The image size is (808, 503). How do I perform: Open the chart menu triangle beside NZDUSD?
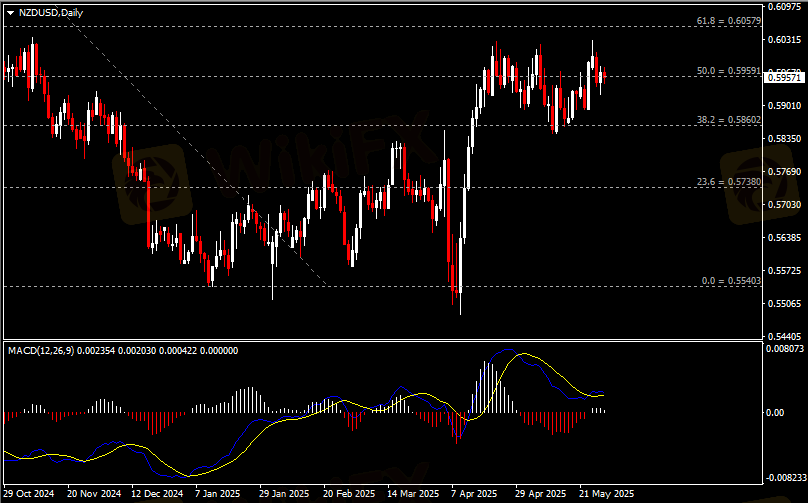[11, 13]
